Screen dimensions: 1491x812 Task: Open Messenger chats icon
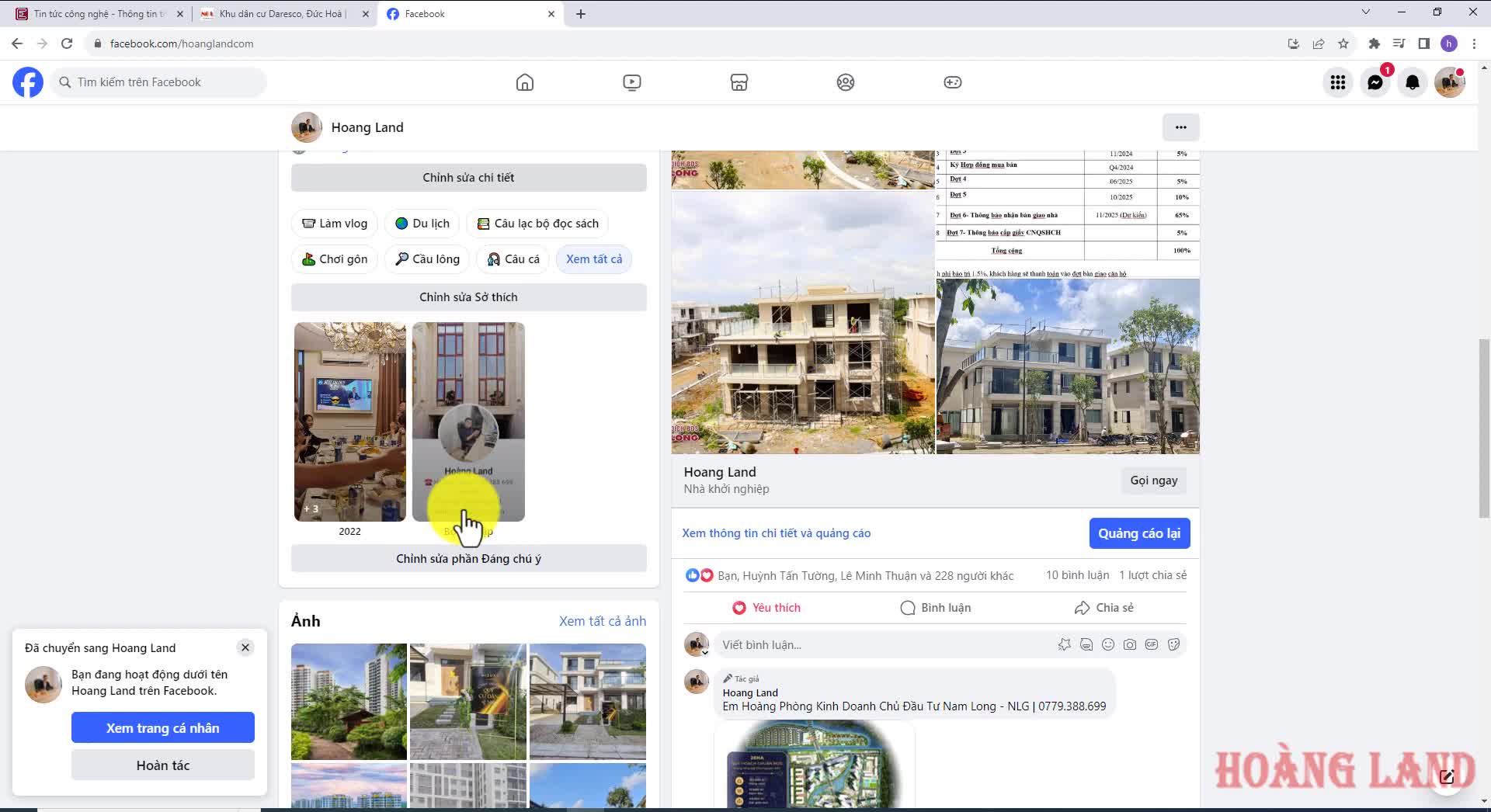click(1375, 82)
